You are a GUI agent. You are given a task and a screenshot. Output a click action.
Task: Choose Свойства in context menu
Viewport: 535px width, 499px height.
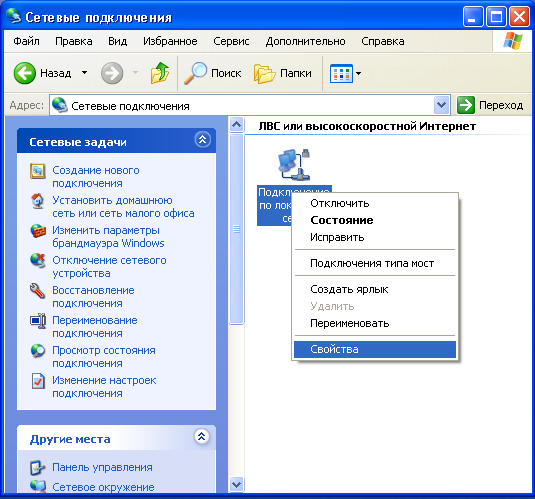coord(375,350)
